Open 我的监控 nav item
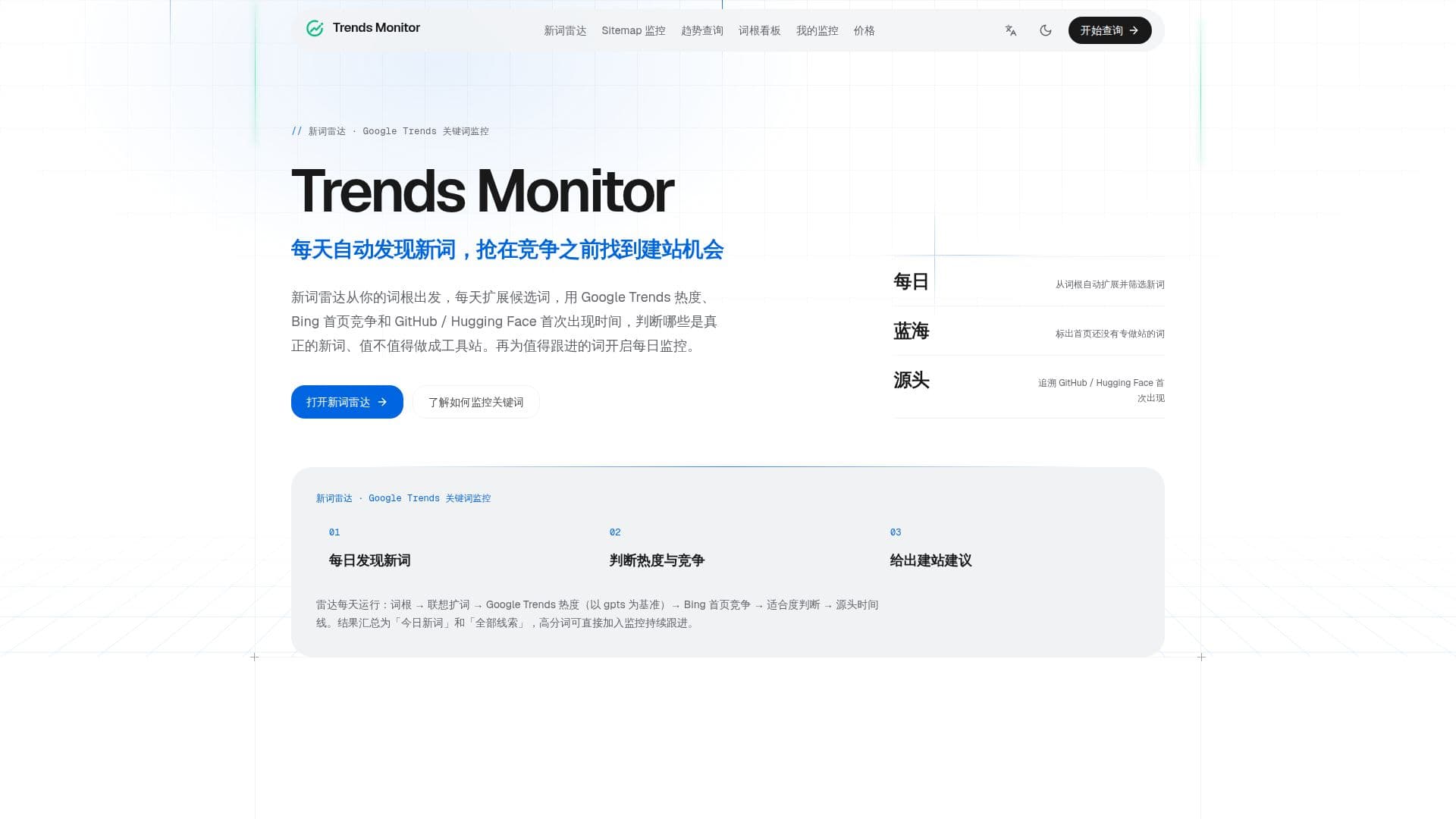 [817, 30]
